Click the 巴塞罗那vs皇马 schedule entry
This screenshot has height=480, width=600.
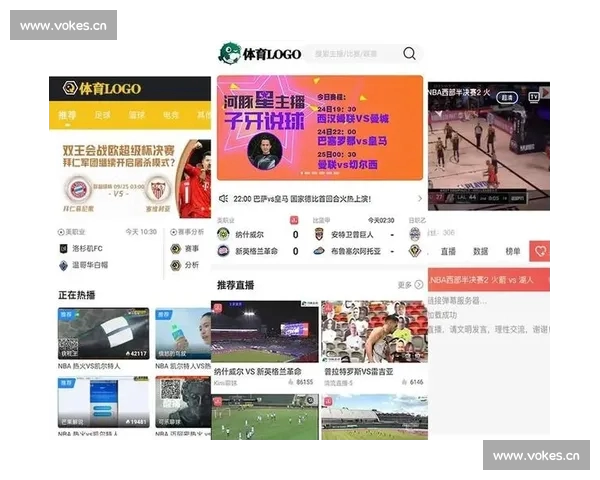point(352,141)
